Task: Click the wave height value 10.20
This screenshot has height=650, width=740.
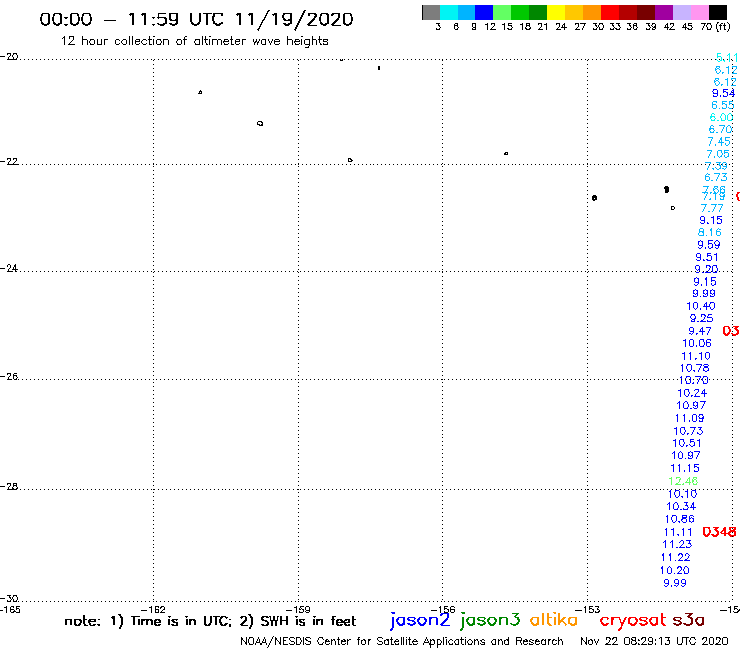Action: pos(675,570)
